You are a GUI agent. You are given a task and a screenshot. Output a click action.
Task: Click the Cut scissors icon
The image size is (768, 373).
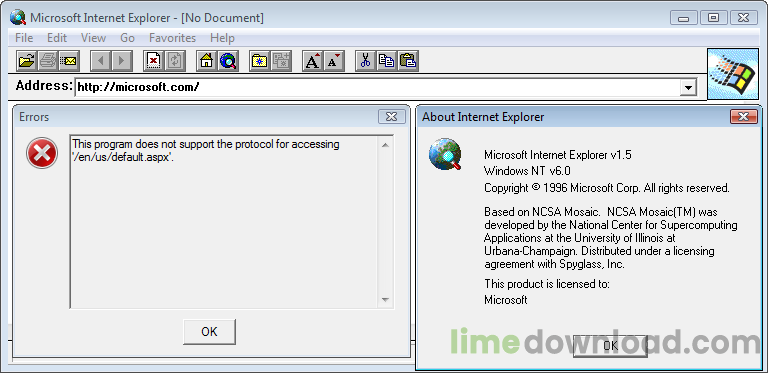pyautogui.click(x=365, y=61)
